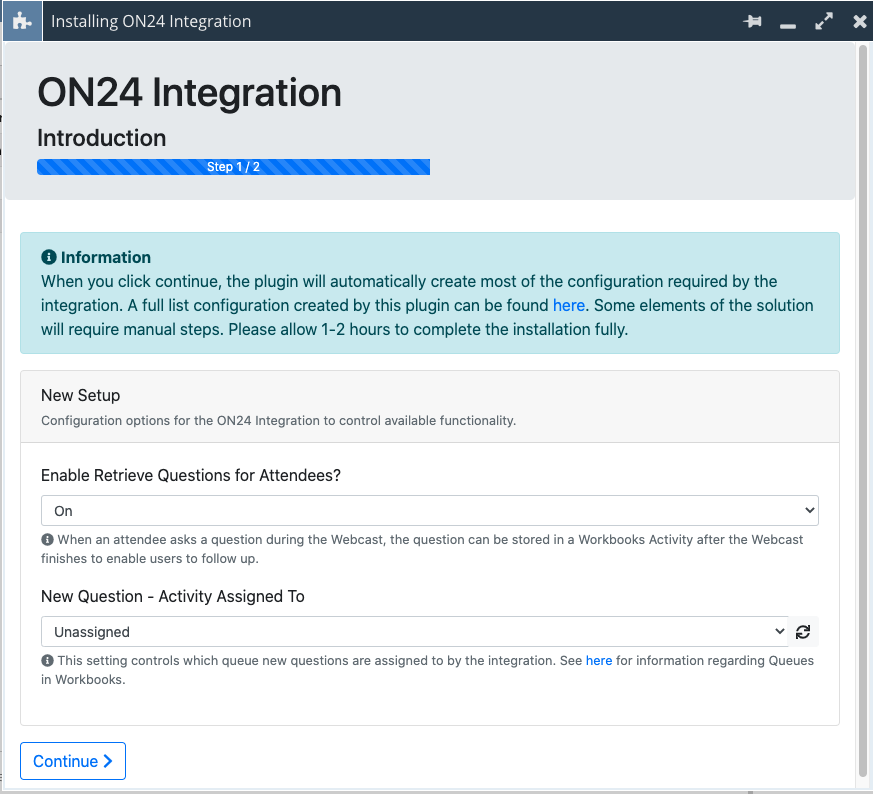The width and height of the screenshot is (873, 794).
Task: Open the 'here' link for the full configuration list
Action: [x=568, y=305]
